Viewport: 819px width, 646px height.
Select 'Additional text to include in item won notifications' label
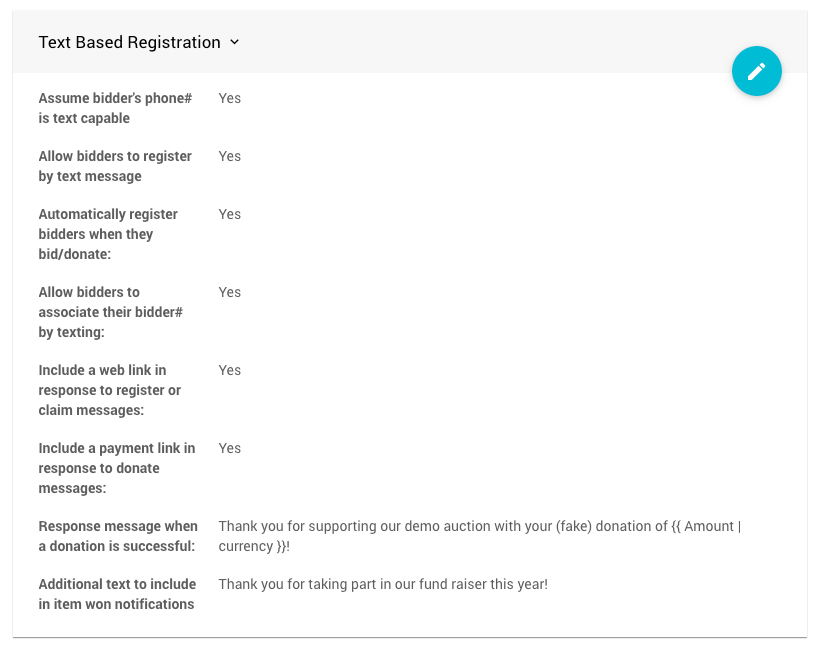pyautogui.click(x=116, y=594)
